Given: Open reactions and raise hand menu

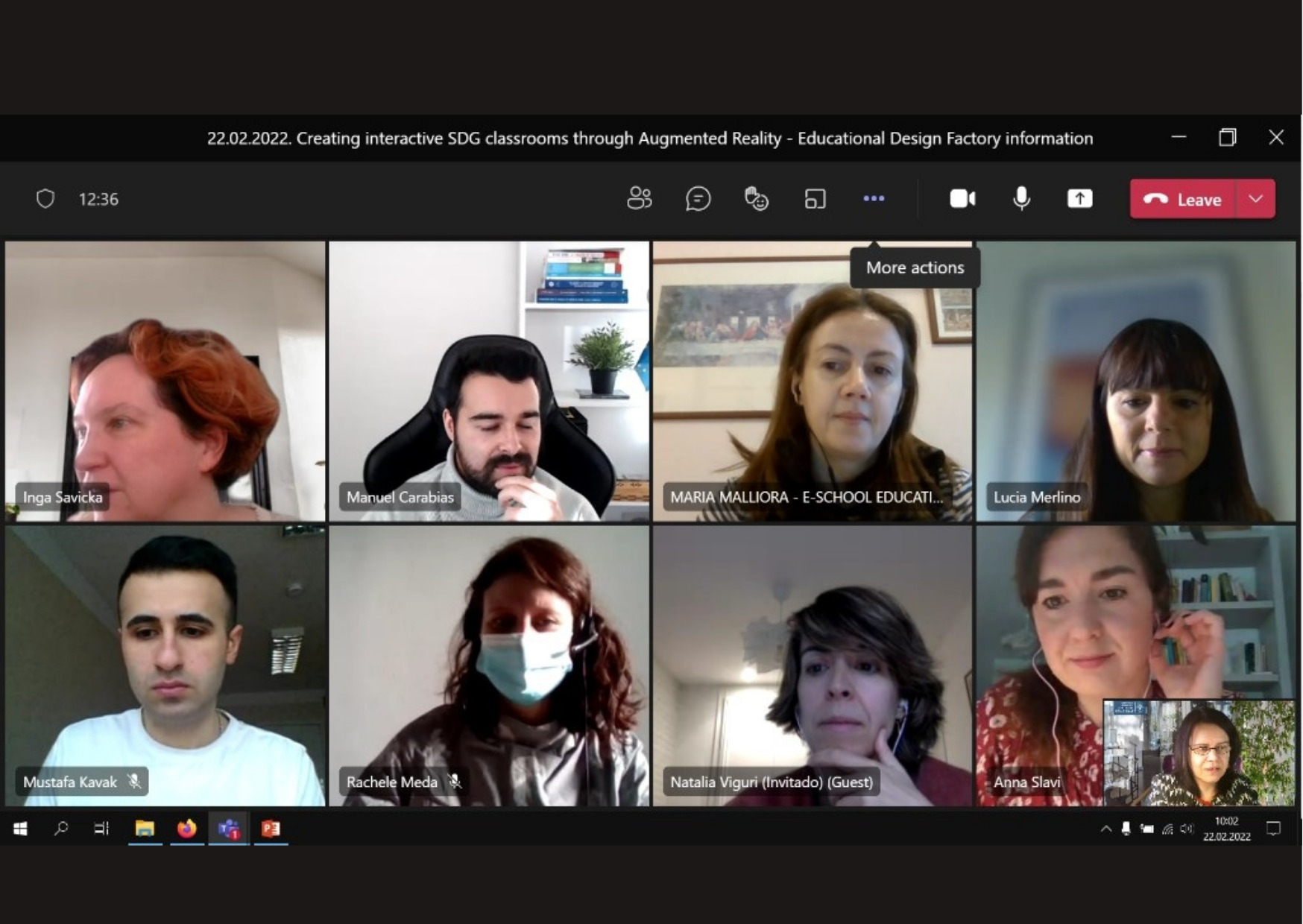Looking at the screenshot, I should (x=757, y=198).
